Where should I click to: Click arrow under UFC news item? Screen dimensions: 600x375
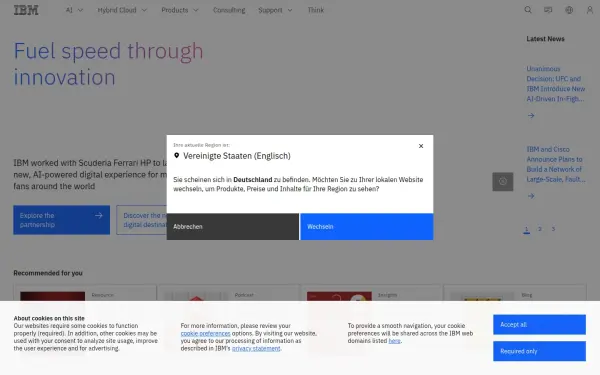(531, 115)
